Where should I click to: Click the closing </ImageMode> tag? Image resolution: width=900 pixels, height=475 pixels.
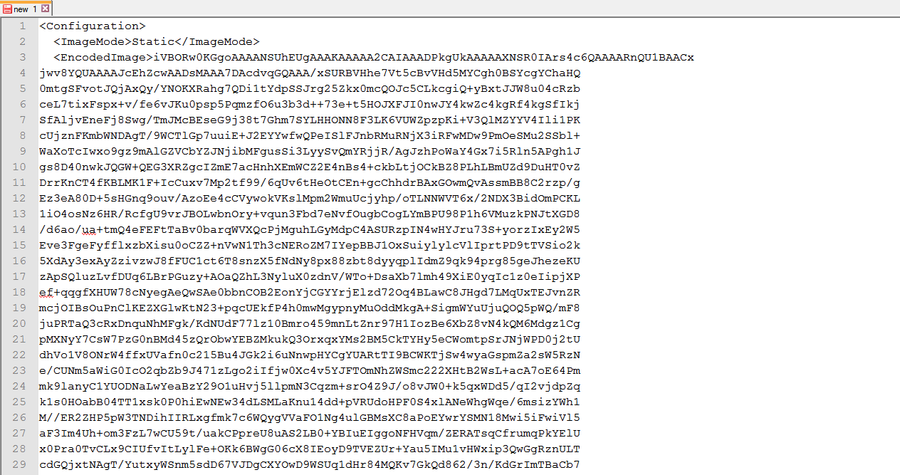tap(218, 42)
